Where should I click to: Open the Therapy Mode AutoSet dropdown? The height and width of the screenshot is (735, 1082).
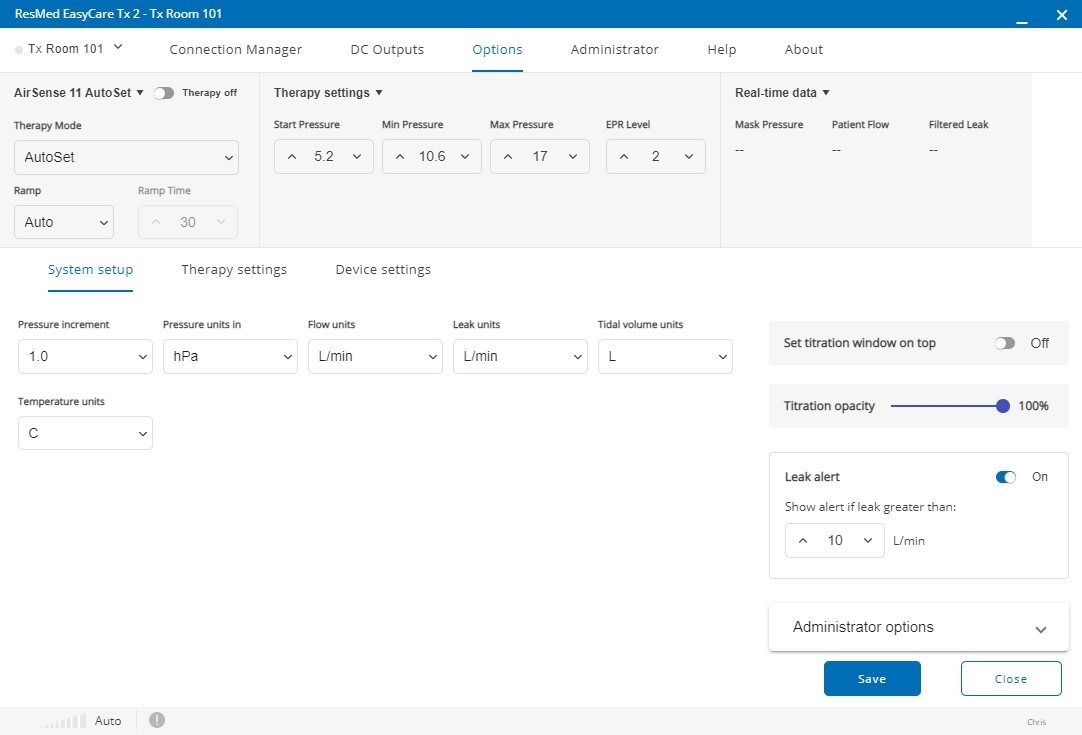tap(126, 157)
